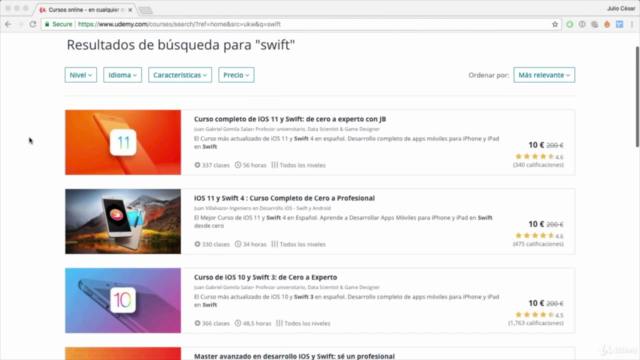This screenshot has width=640, height=360.
Task: Open the iOS 11 orange course thumbnail
Action: coord(123,142)
